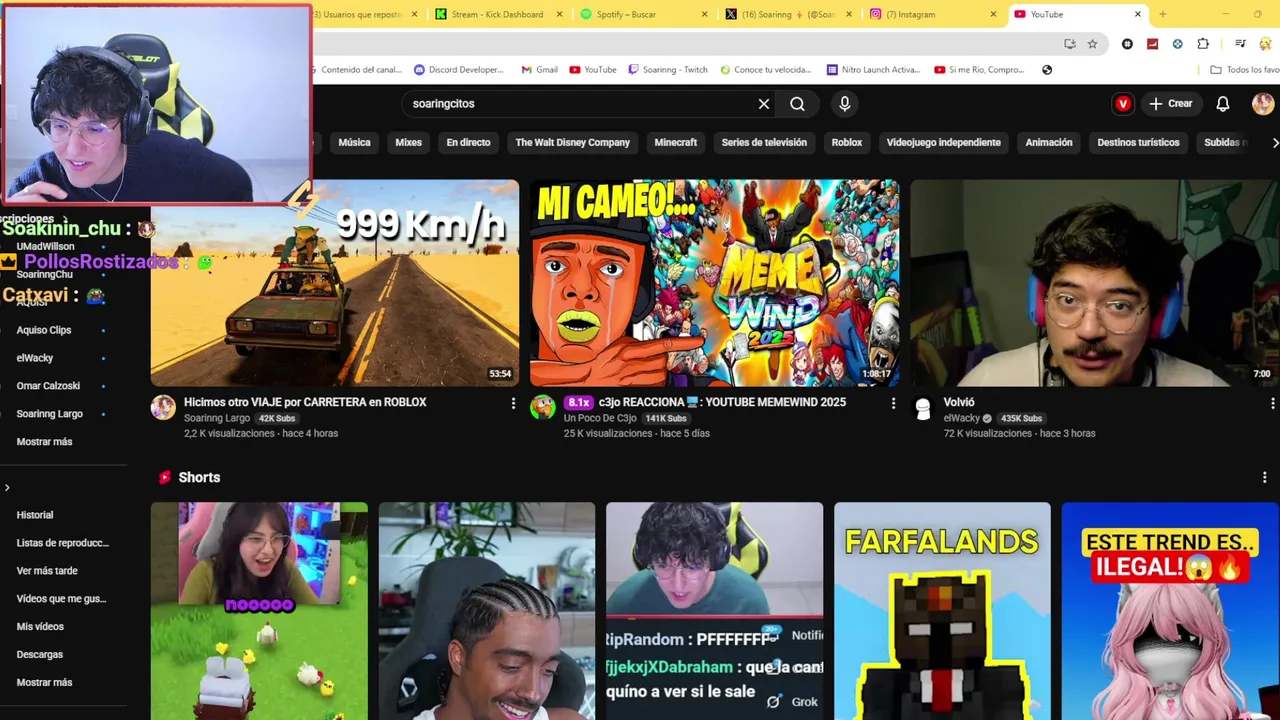
Task: Select the Destinos turísticos chip
Action: 1138,143
